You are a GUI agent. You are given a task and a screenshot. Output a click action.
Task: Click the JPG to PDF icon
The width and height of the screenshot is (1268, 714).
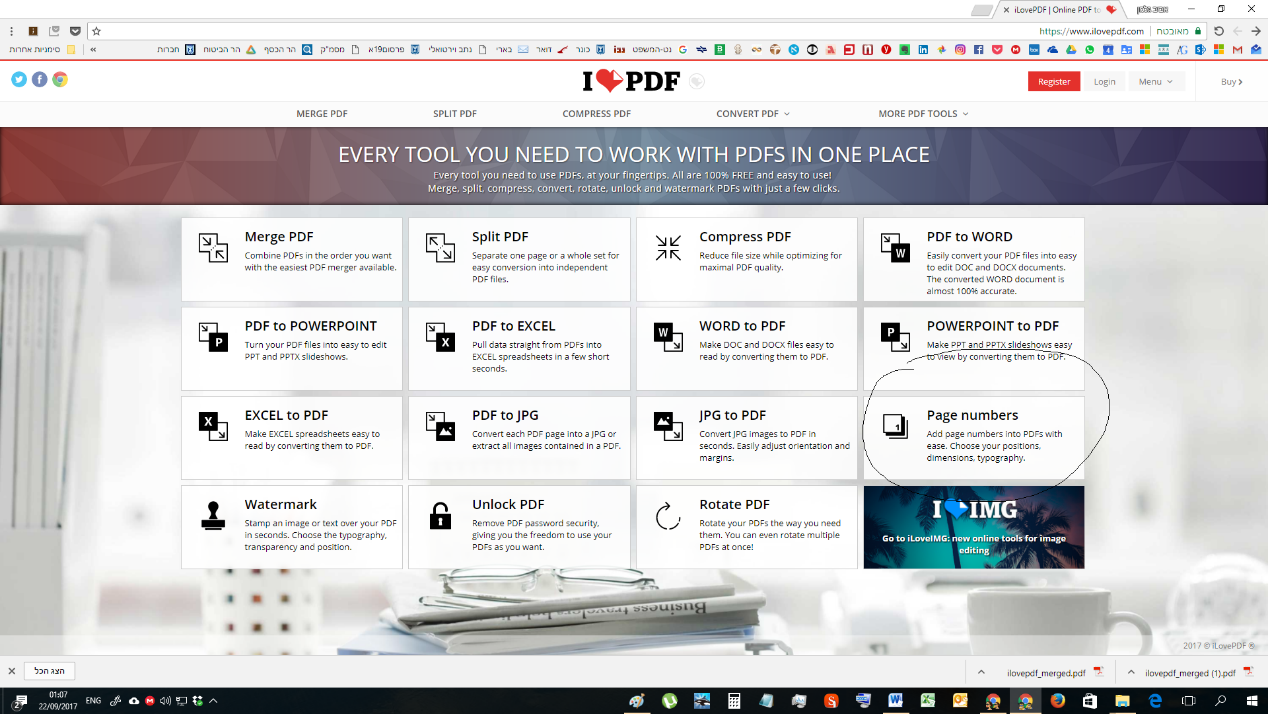(668, 425)
